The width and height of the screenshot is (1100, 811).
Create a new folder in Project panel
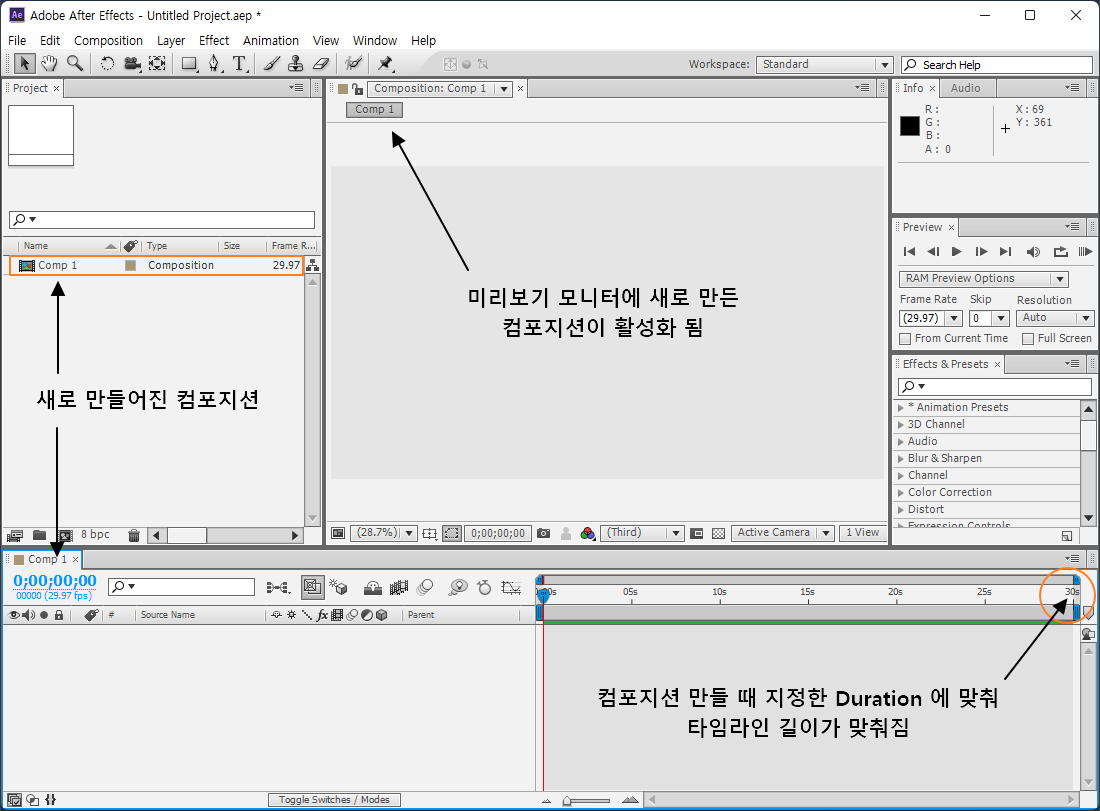click(39, 535)
